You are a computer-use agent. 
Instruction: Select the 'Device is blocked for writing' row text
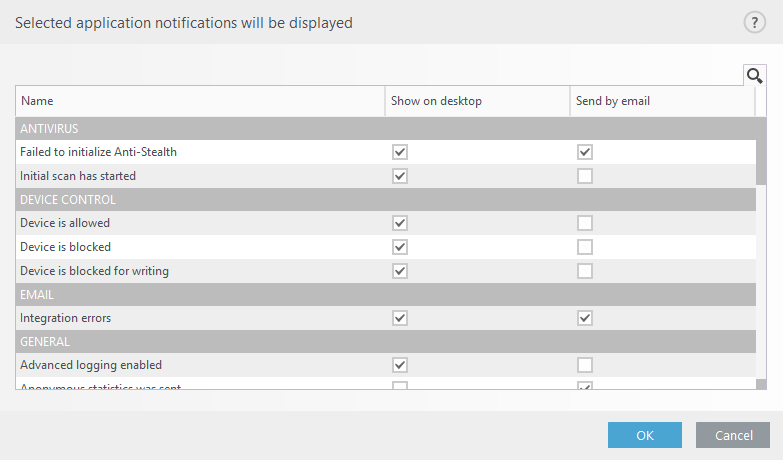point(94,271)
